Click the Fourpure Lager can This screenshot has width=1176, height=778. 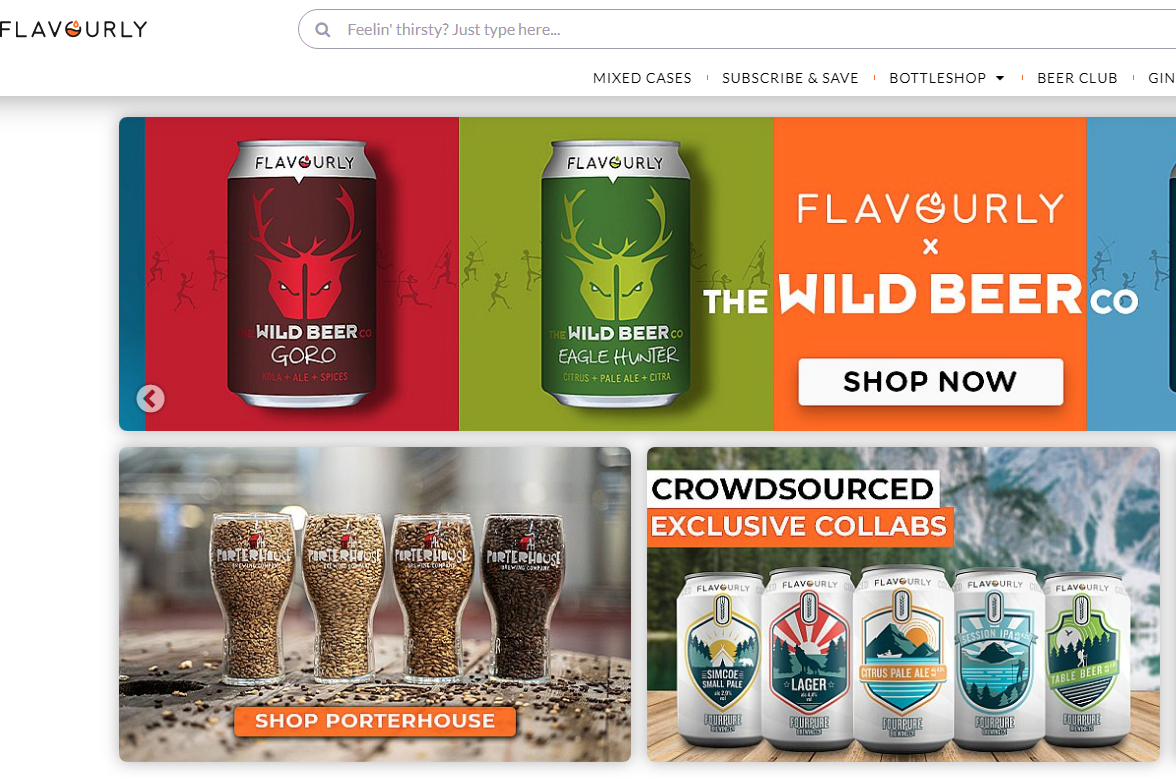(808, 658)
